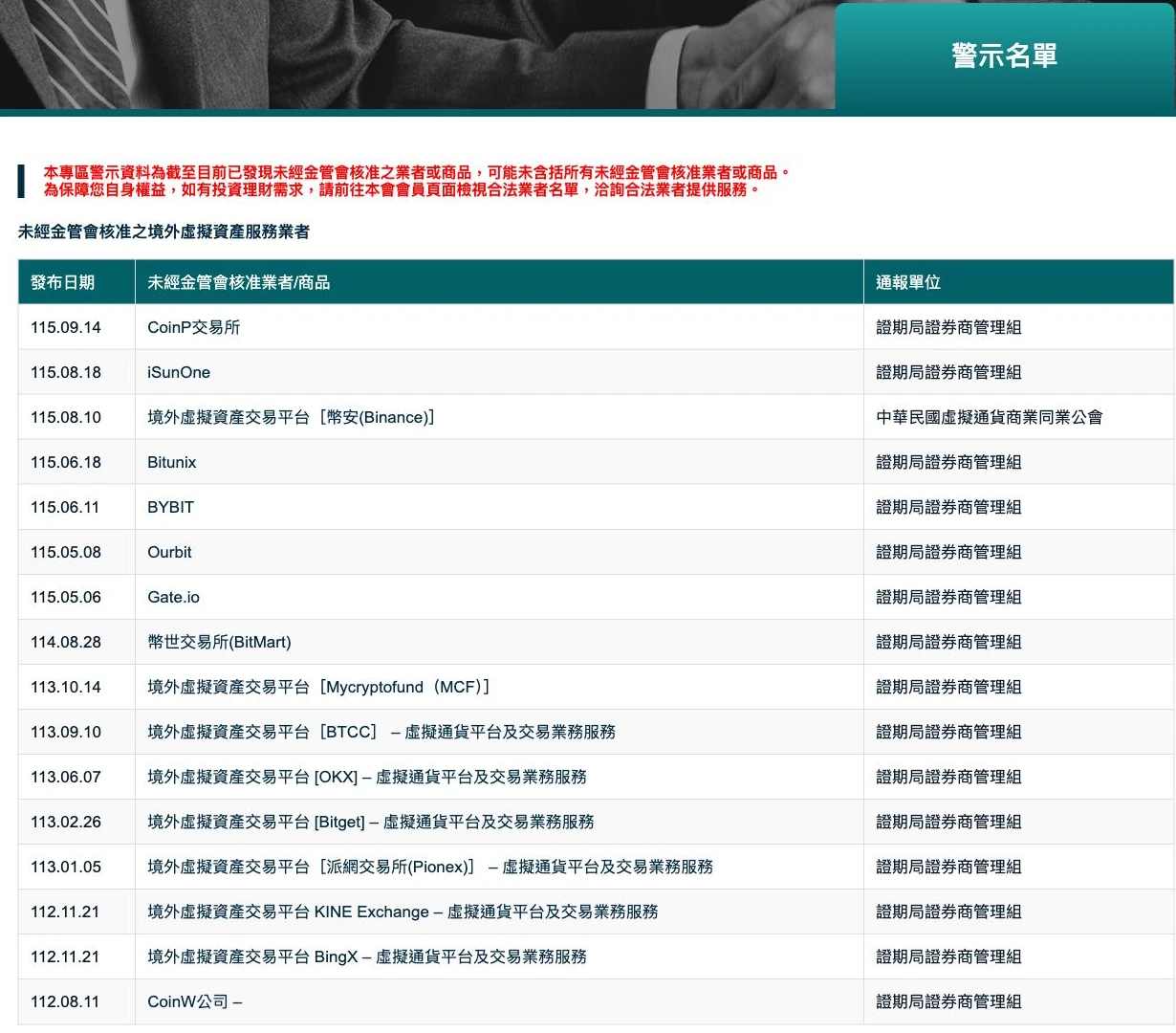Click the date 113.10.14
Screen dimensions: 1176x1033
[66, 687]
